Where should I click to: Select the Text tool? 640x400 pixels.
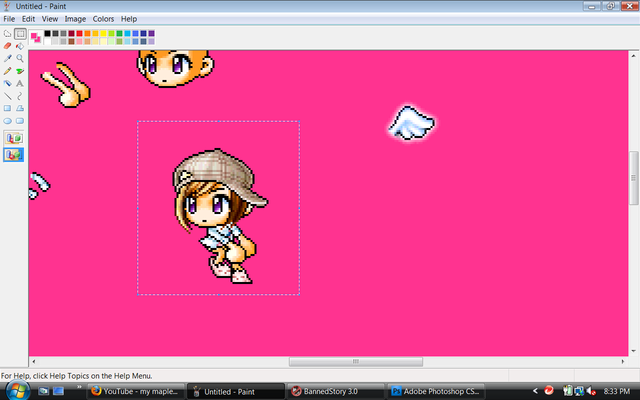pyautogui.click(x=20, y=84)
